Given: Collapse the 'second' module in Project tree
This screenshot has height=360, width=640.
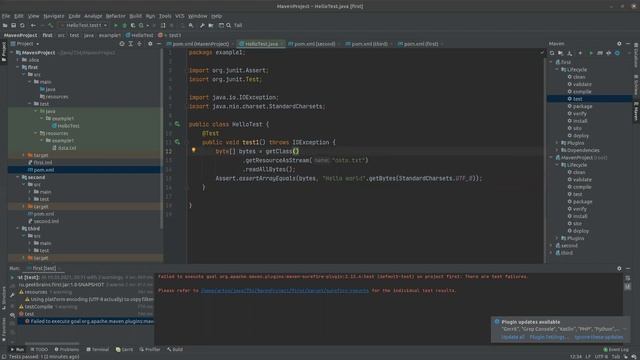Looking at the screenshot, I should point(18,177).
